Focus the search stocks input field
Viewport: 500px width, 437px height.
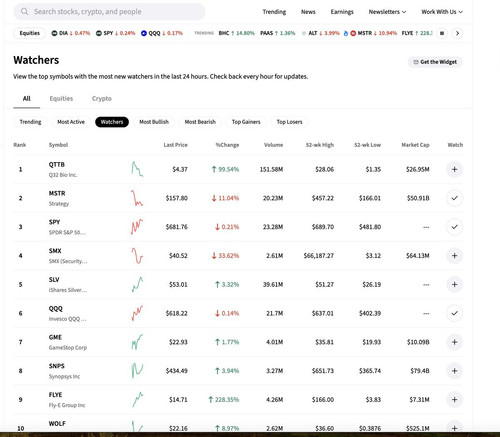(x=109, y=12)
